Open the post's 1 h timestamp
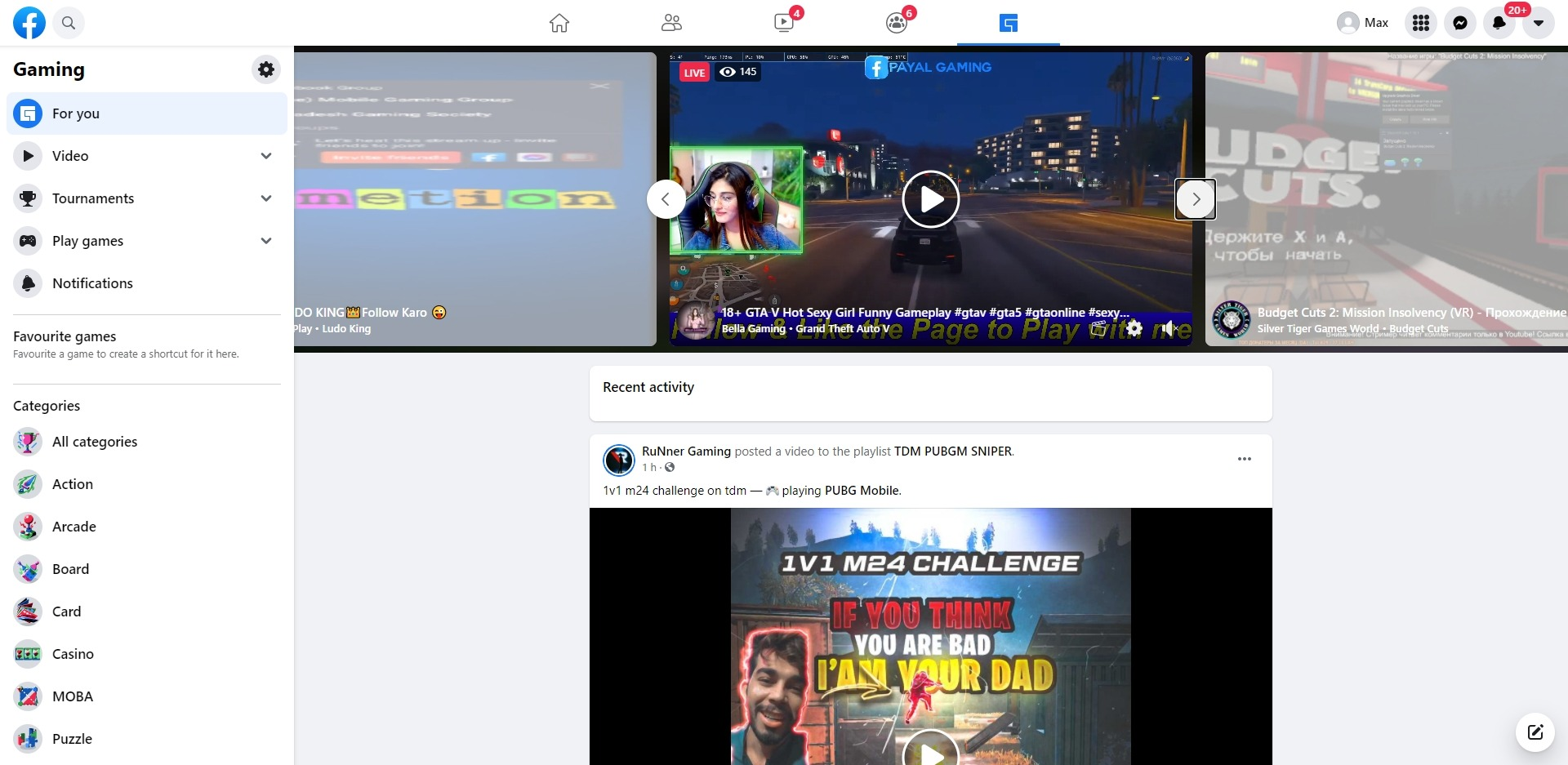The height and width of the screenshot is (765, 1568). point(649,468)
